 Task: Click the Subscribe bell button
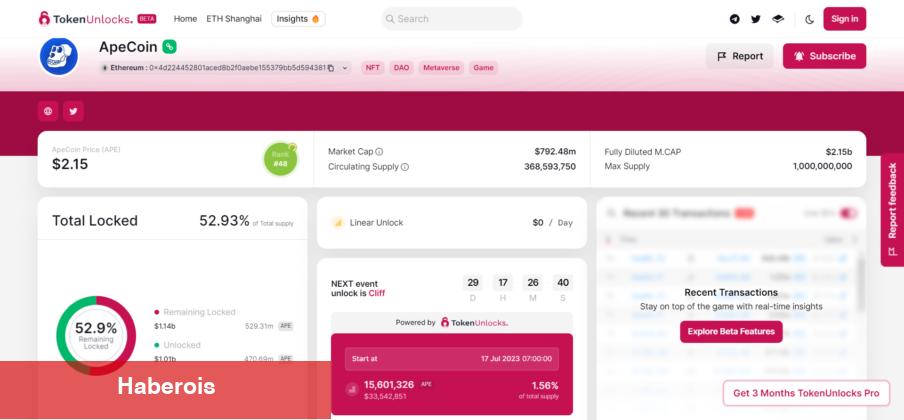[x=824, y=56]
